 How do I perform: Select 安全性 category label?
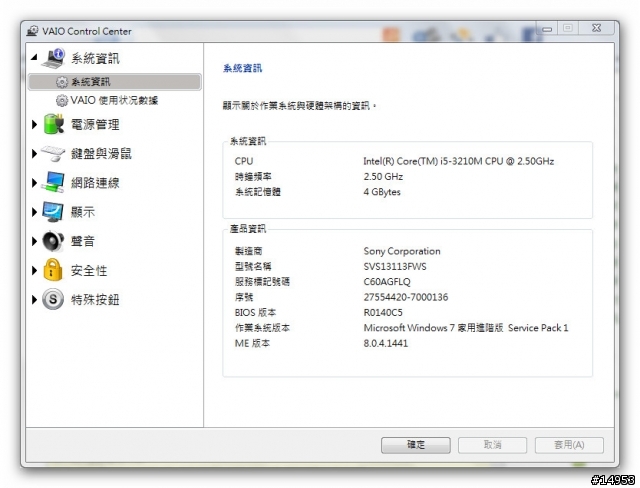(x=89, y=271)
